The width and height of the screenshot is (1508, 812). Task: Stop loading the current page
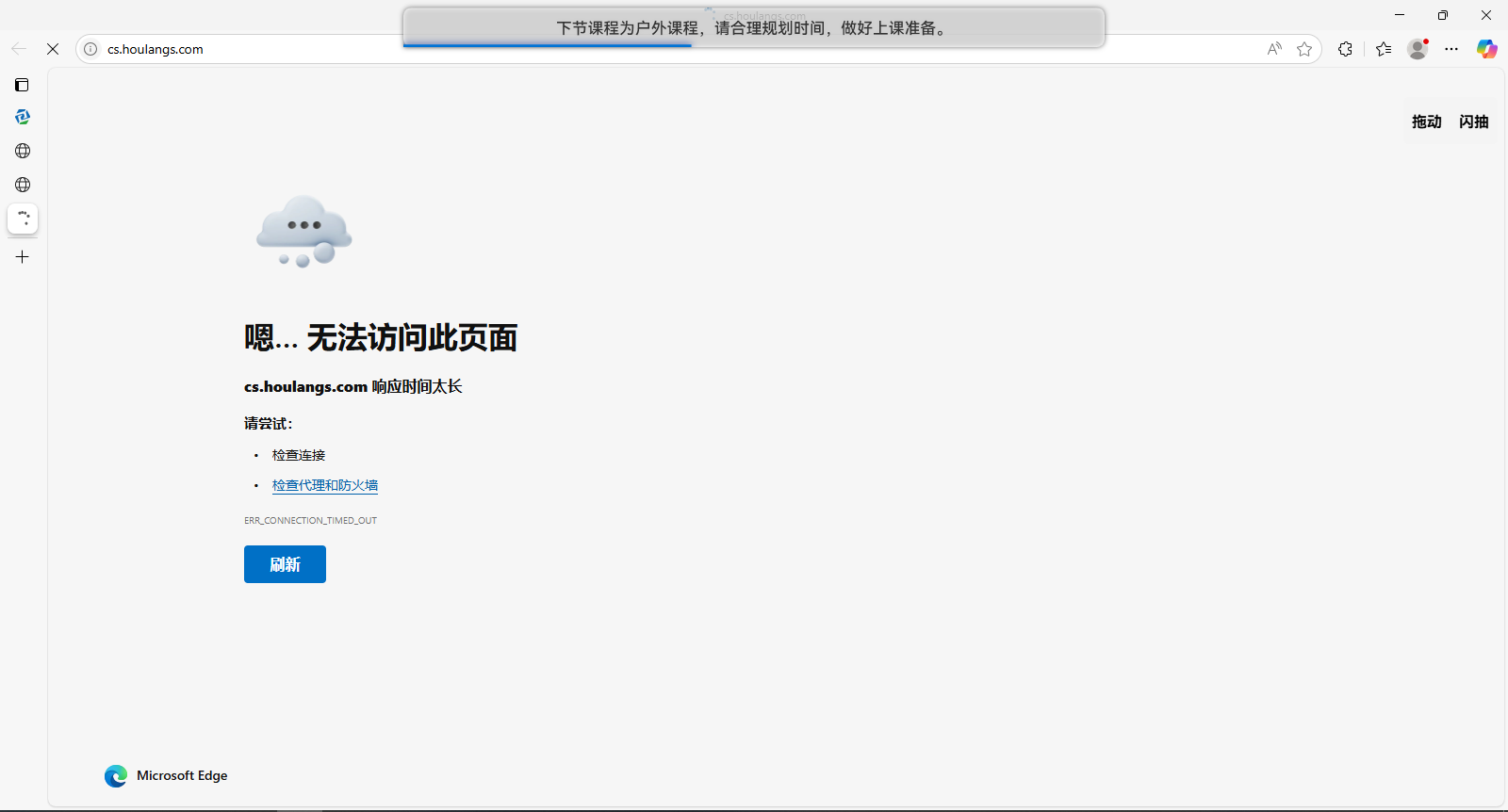(53, 49)
